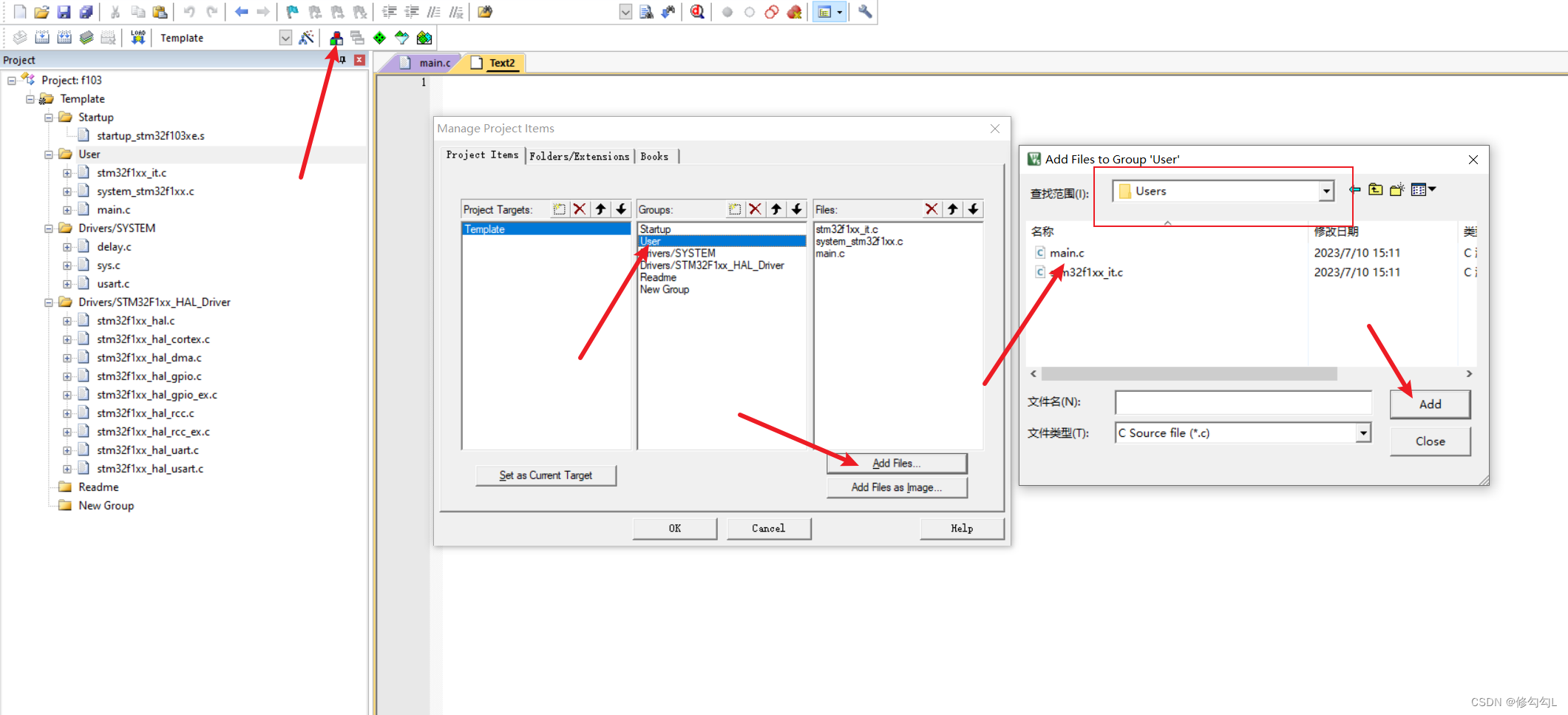
Task: Expand the delay.c file node
Action: [67, 247]
